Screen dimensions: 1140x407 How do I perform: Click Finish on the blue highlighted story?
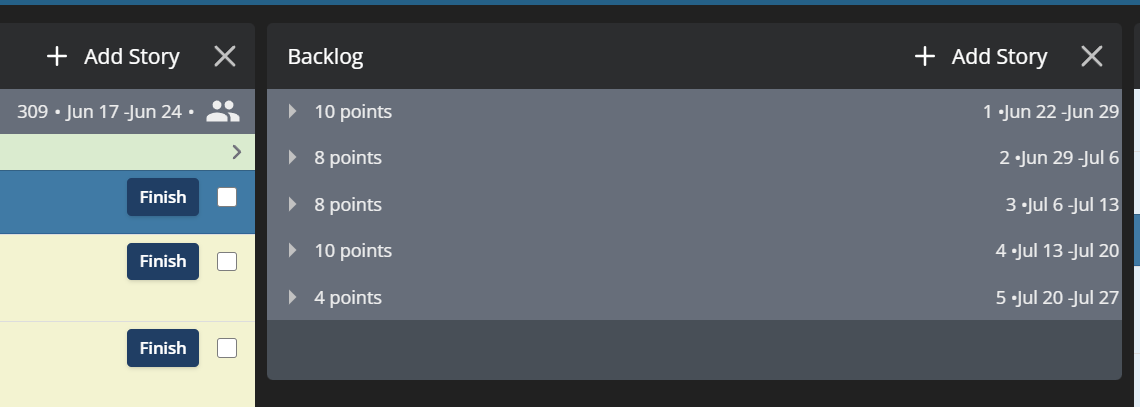(163, 197)
